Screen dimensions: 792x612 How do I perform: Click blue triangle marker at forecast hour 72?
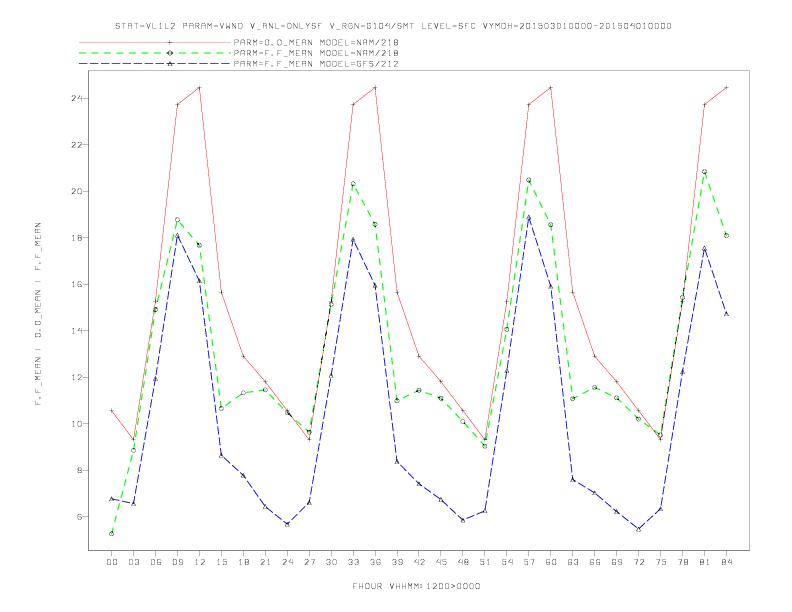tap(638, 529)
